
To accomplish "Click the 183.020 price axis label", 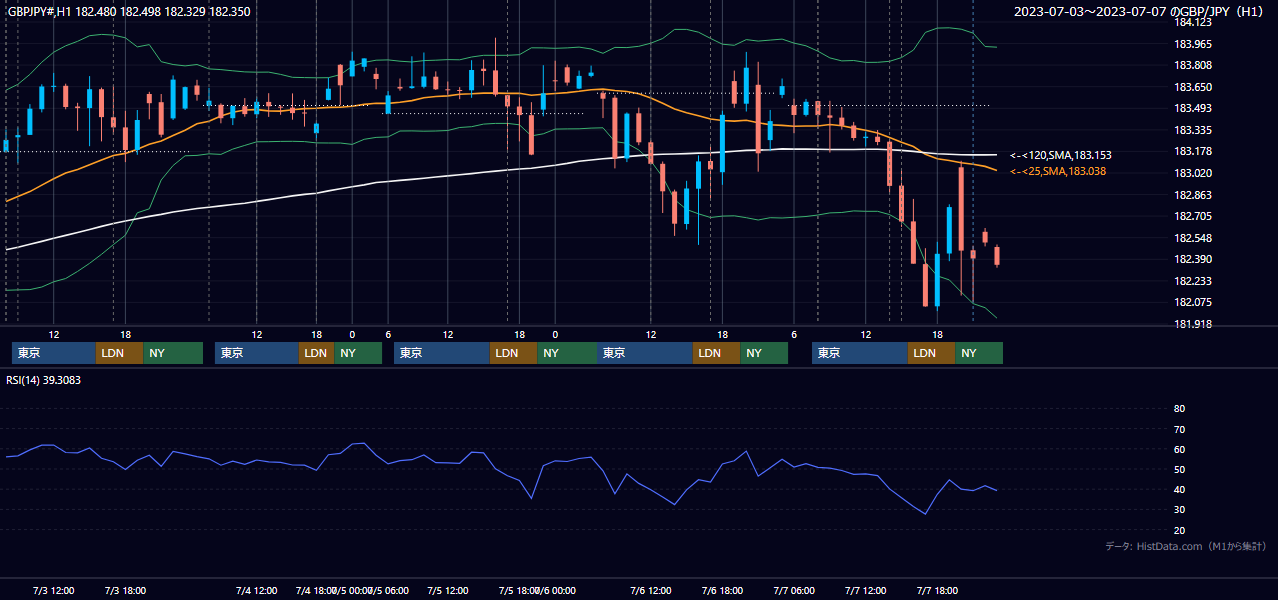I will click(x=1192, y=173).
